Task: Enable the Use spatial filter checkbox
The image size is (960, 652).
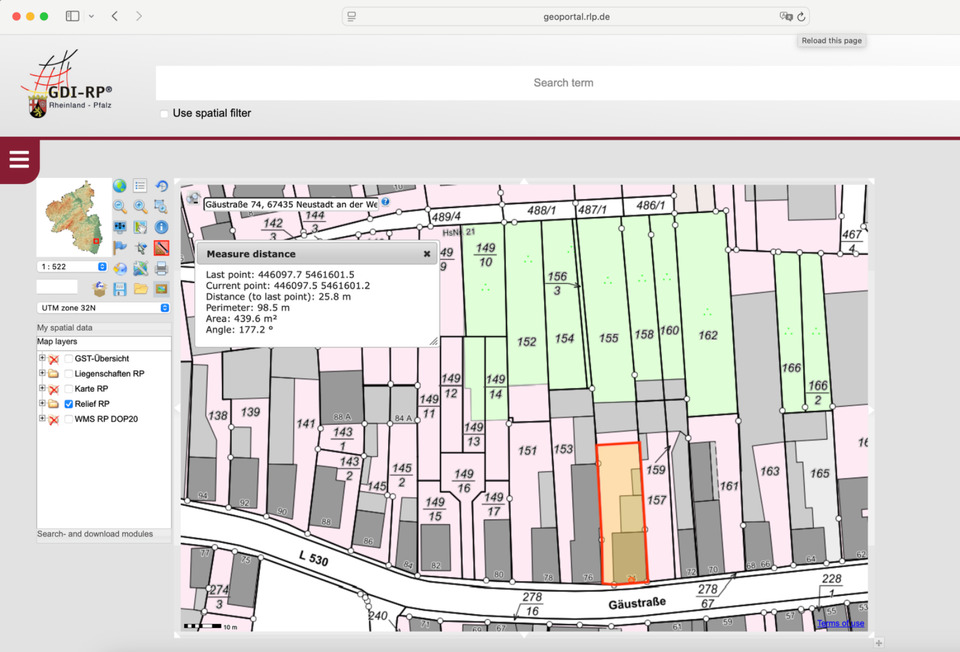Action: [x=165, y=114]
